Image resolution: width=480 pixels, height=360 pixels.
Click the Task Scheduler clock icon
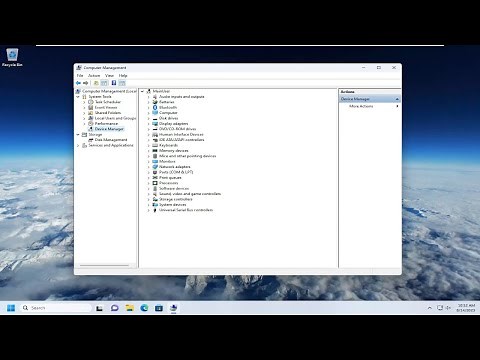click(91, 102)
